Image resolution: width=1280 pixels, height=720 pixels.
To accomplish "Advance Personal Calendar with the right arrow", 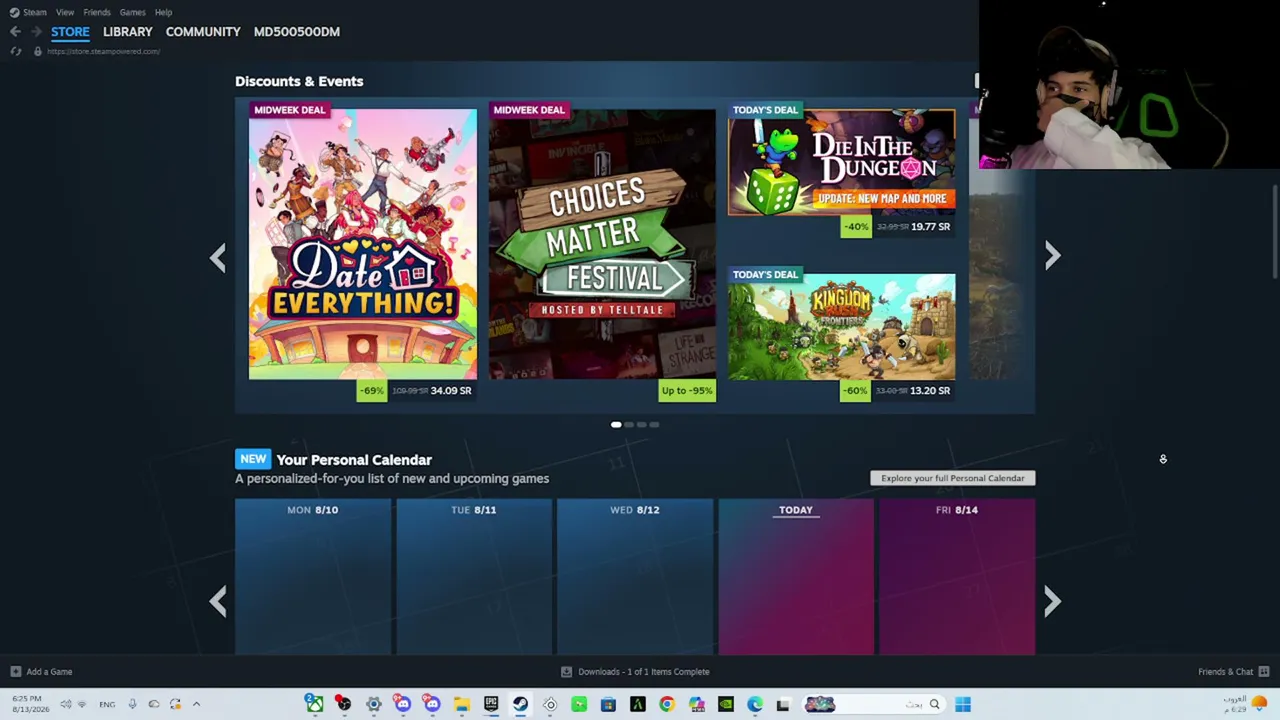I will [x=1052, y=600].
